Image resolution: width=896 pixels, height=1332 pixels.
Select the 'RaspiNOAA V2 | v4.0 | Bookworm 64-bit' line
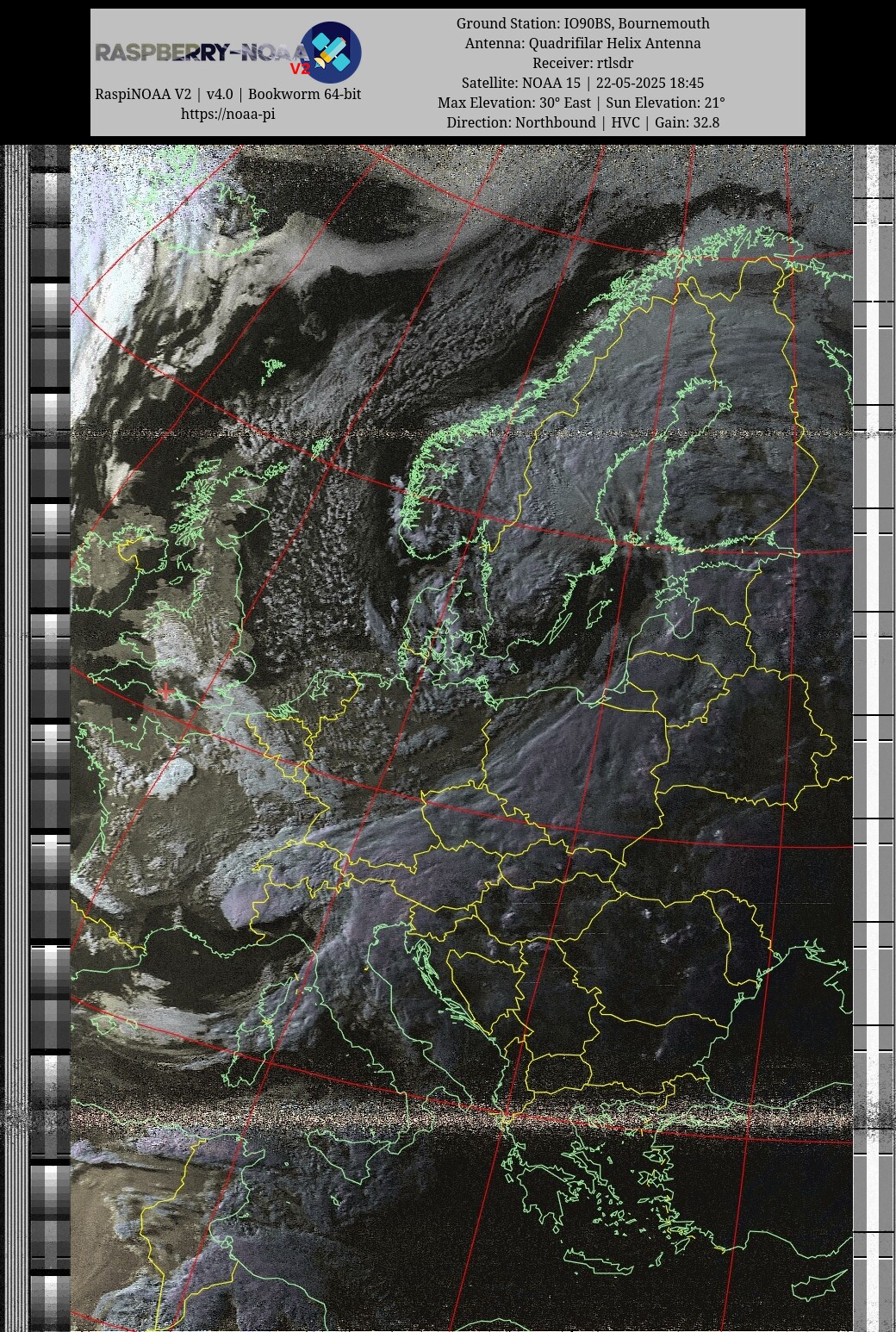pyautogui.click(x=227, y=94)
